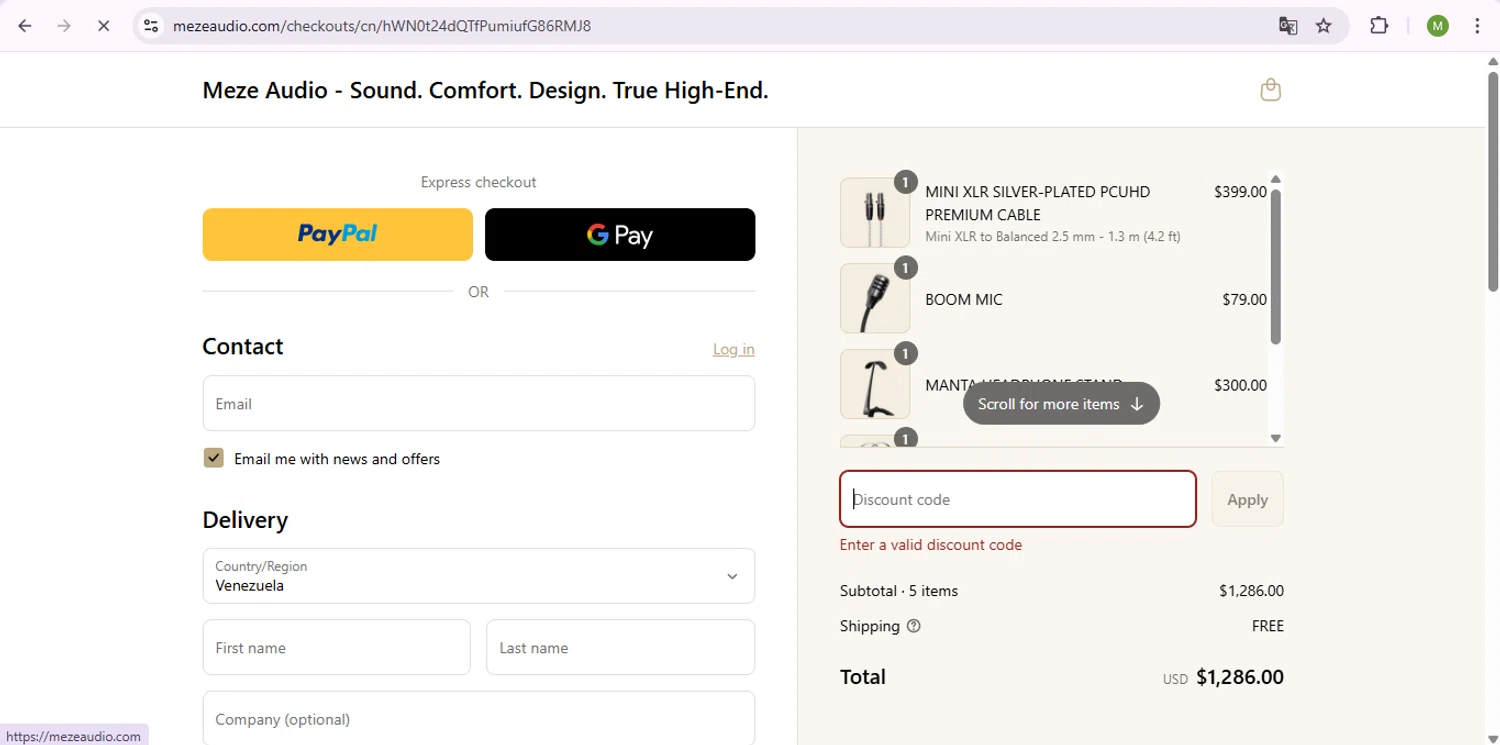
Task: Pay with Google Pay express checkout
Action: tap(620, 234)
